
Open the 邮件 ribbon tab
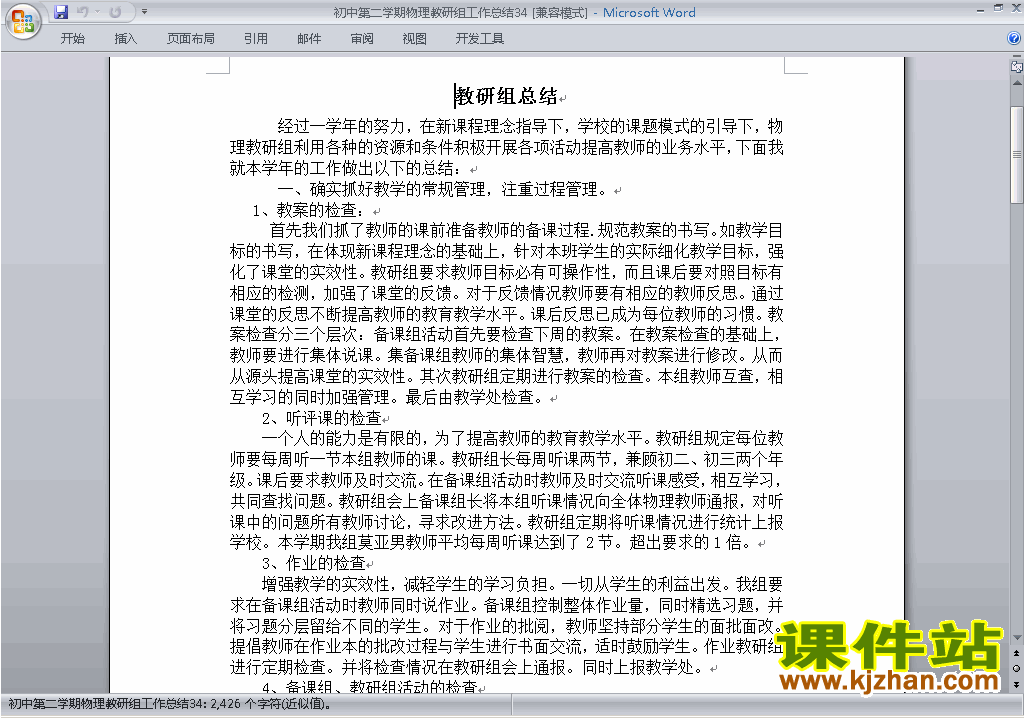[x=309, y=39]
